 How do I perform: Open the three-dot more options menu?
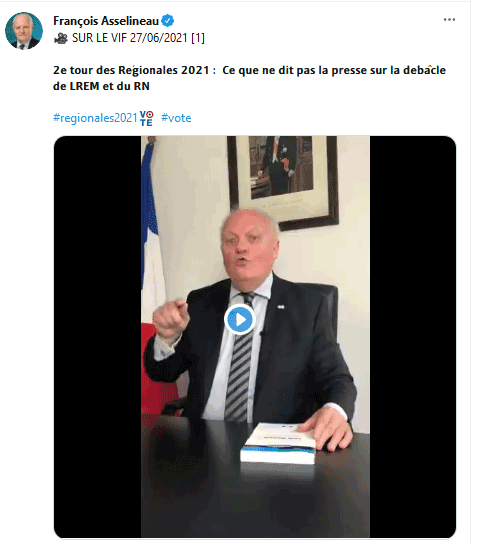tap(449, 20)
